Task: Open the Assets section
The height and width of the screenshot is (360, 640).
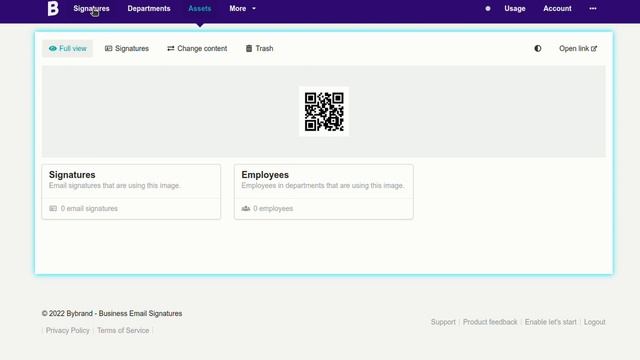Action: pos(200,9)
